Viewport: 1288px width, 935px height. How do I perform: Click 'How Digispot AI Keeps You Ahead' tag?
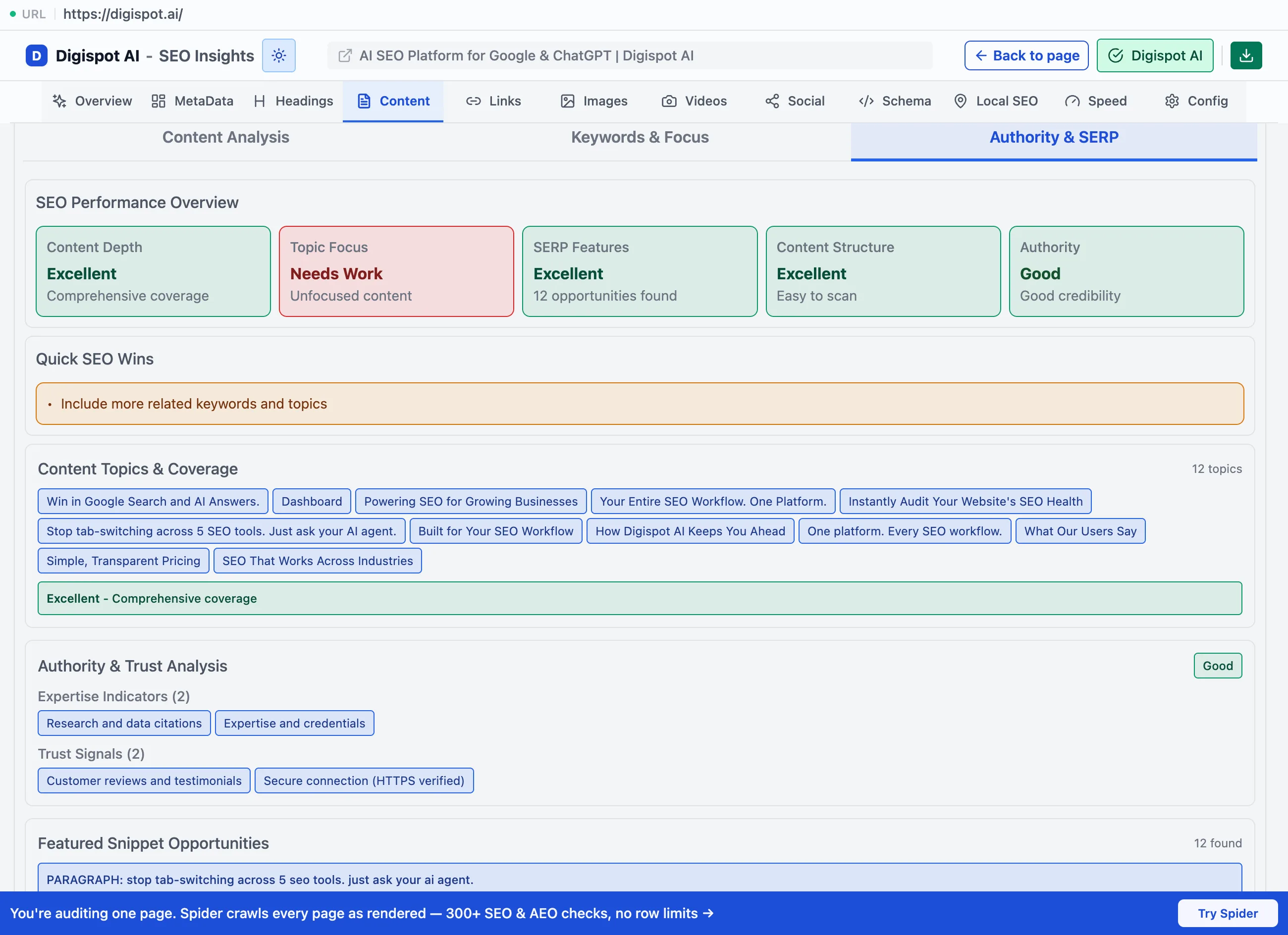click(x=690, y=531)
